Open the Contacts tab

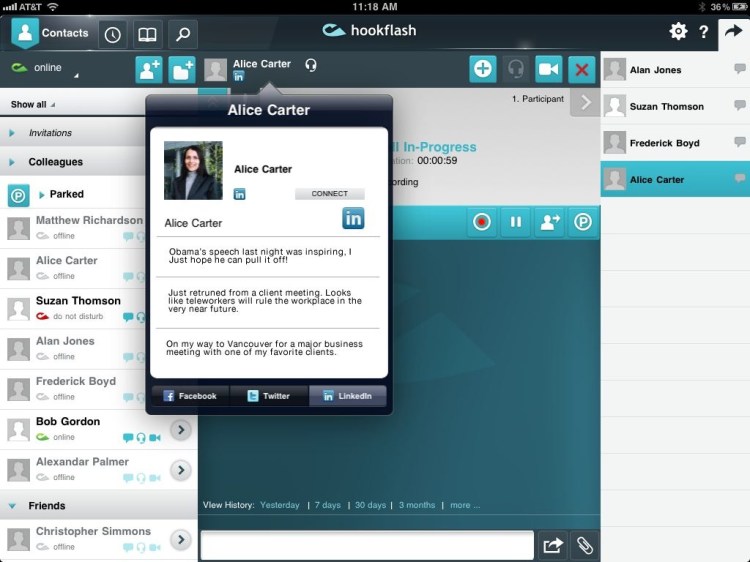tap(51, 33)
